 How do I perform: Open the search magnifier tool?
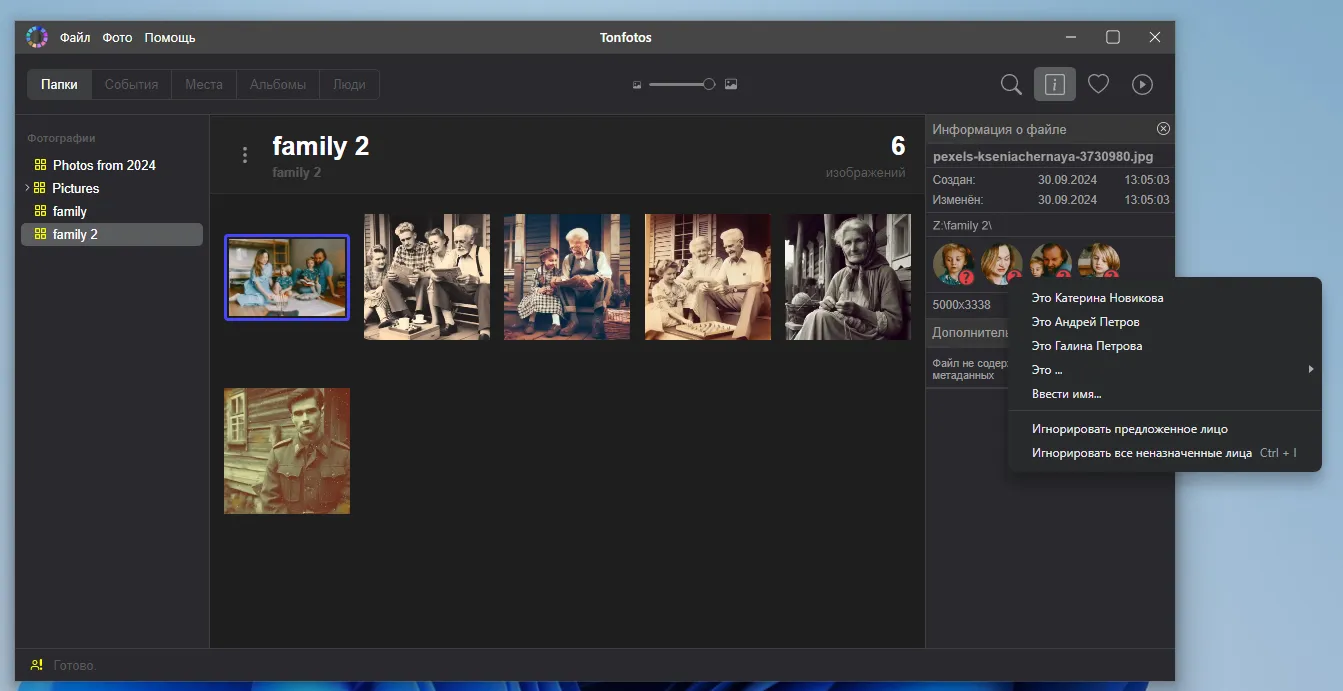1011,85
